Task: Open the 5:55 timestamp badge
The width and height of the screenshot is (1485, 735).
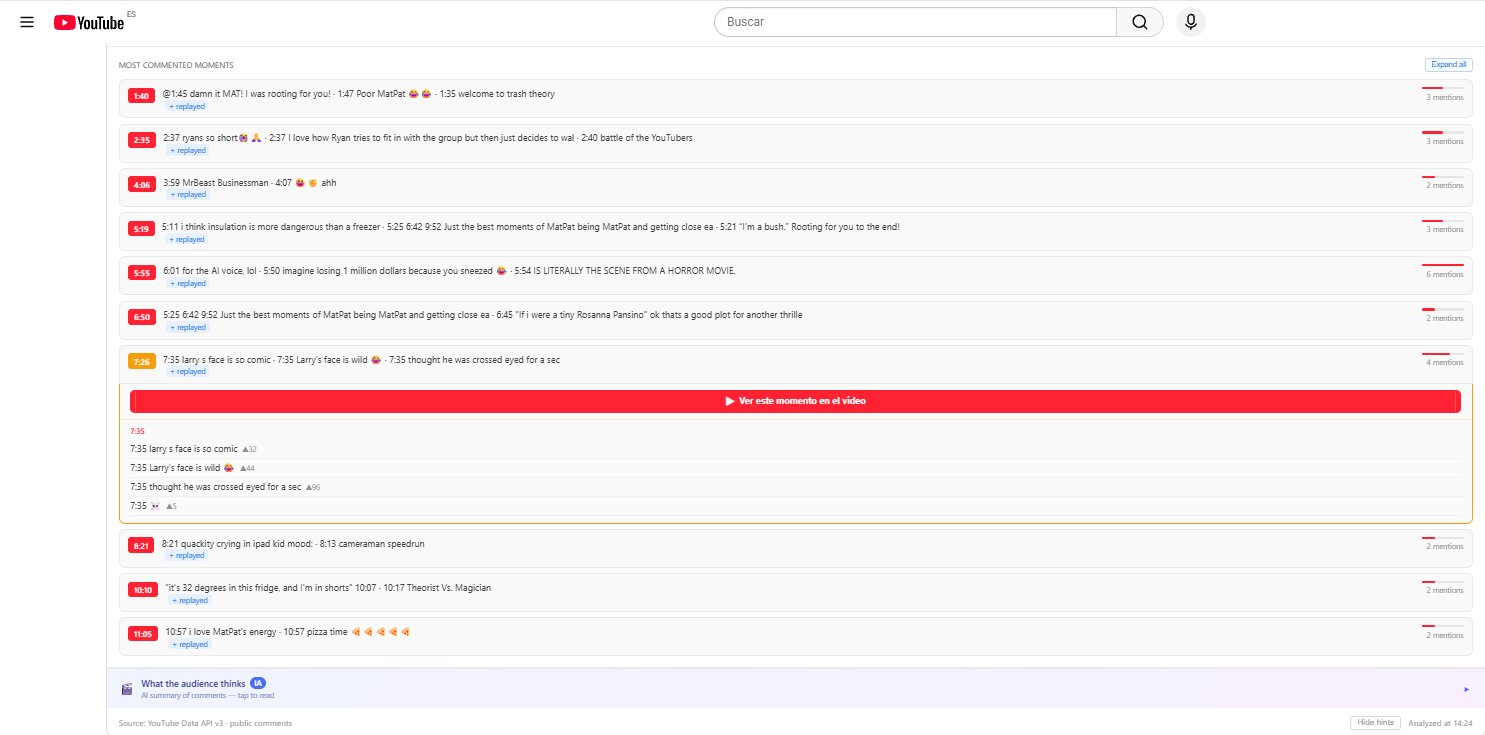Action: tap(142, 273)
